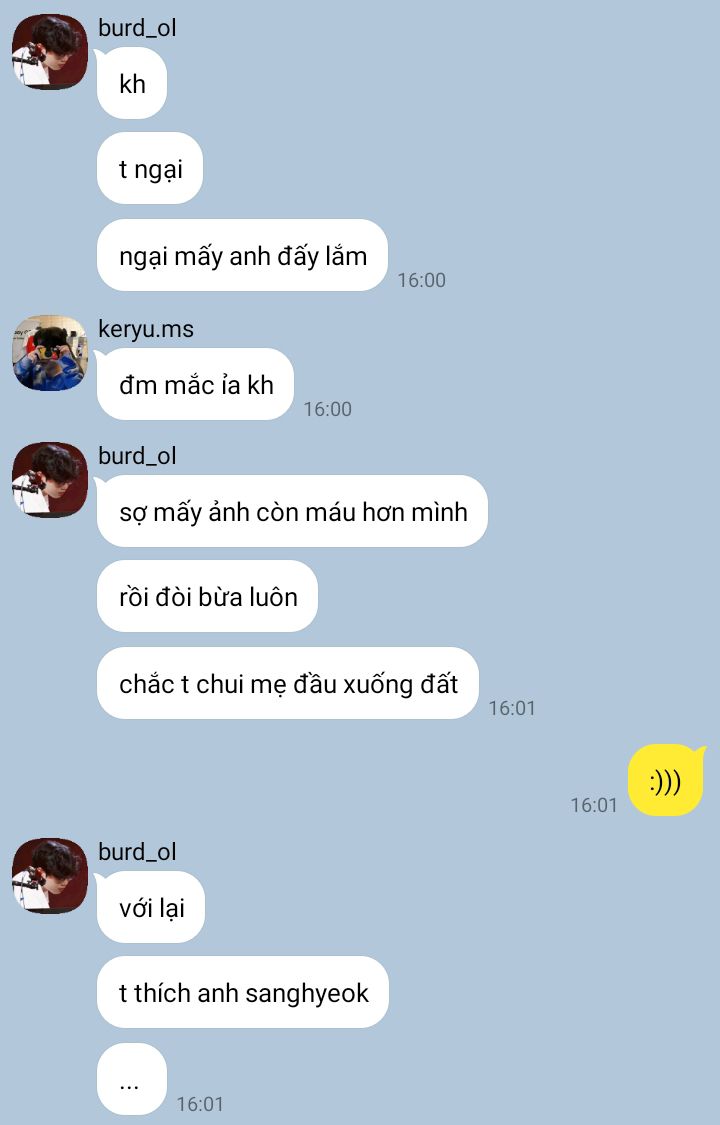This screenshot has height=1125, width=720.
Task: Tap the 't ngại' chat bubble
Action: 150,169
